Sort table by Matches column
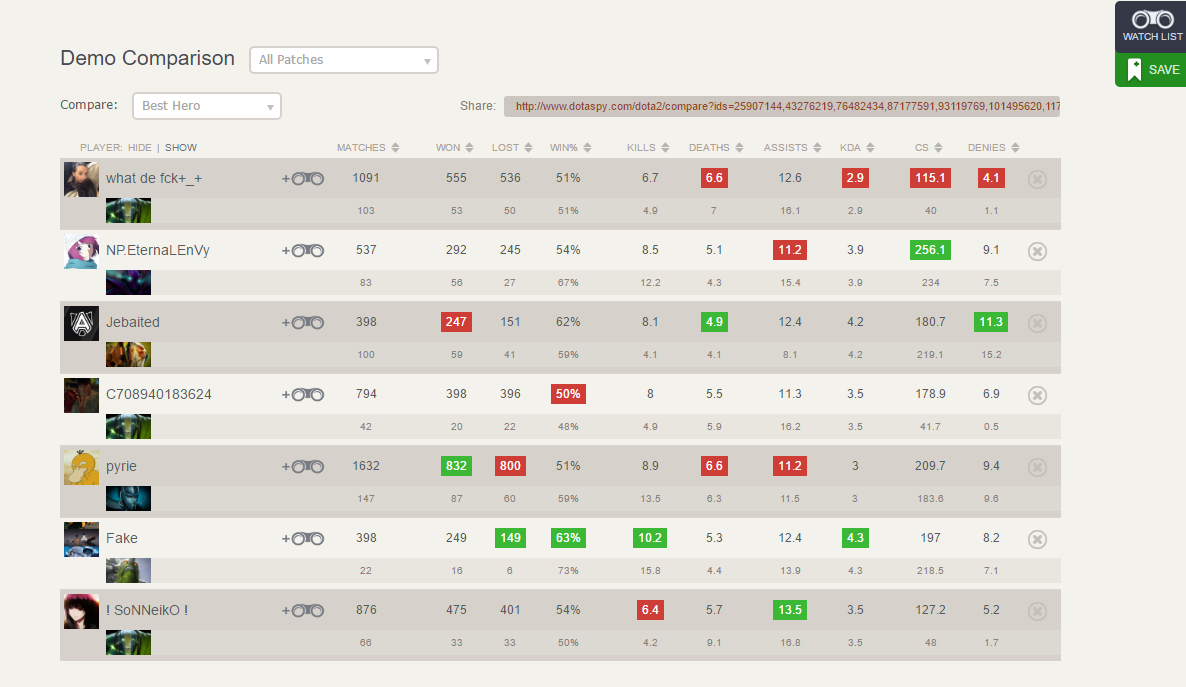Screen dimensions: 1186x687 click(x=367, y=148)
